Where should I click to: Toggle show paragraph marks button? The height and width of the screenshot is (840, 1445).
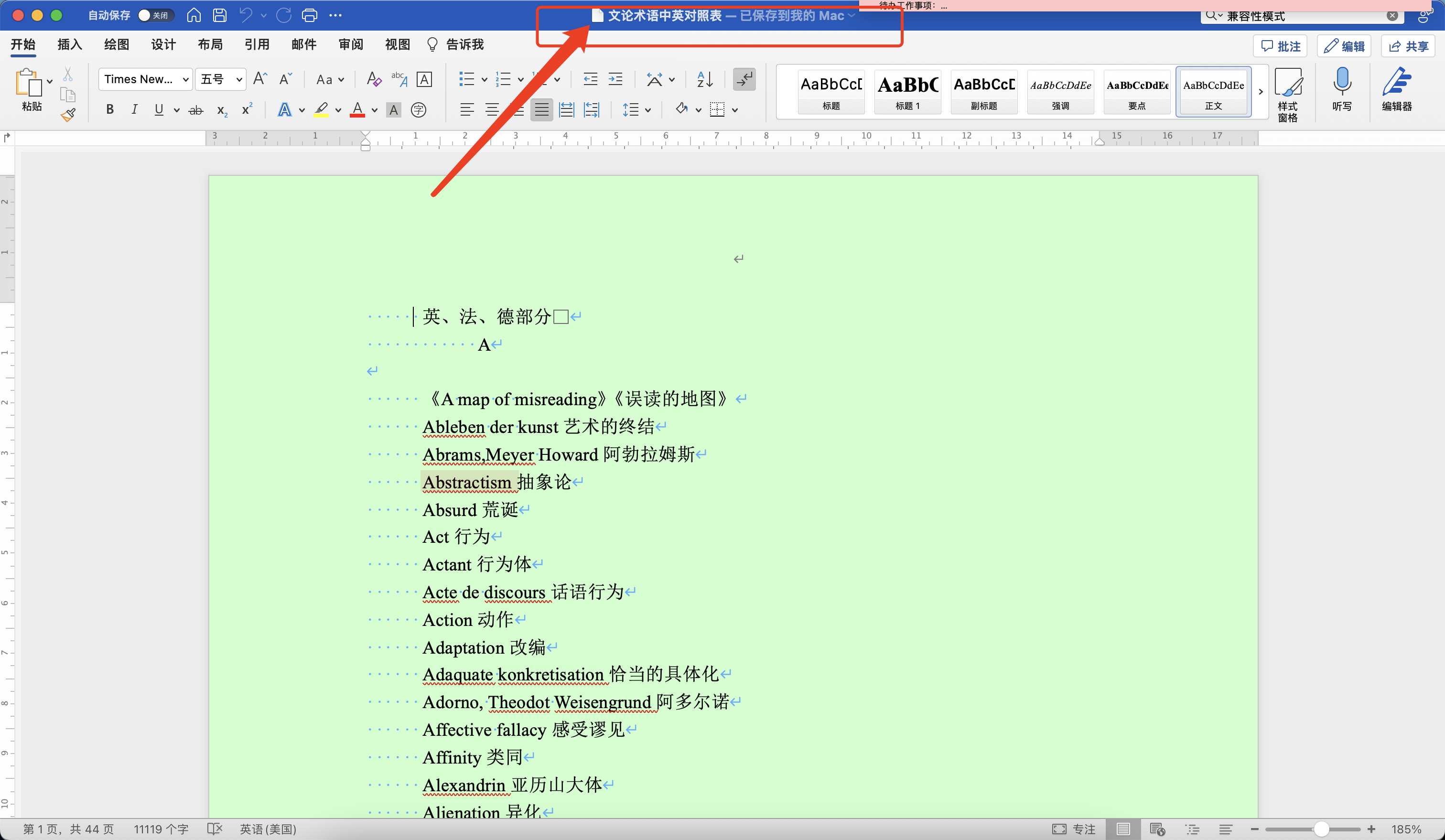tap(744, 79)
